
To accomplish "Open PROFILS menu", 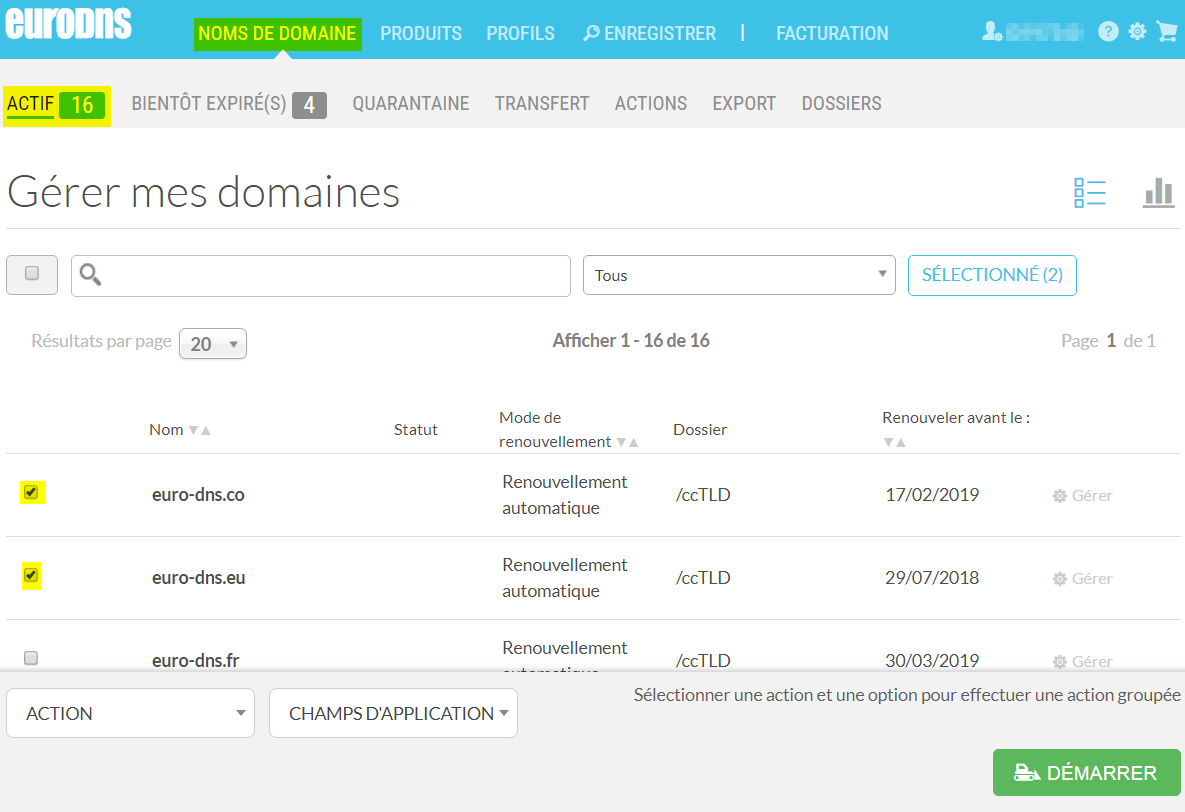I will (520, 34).
